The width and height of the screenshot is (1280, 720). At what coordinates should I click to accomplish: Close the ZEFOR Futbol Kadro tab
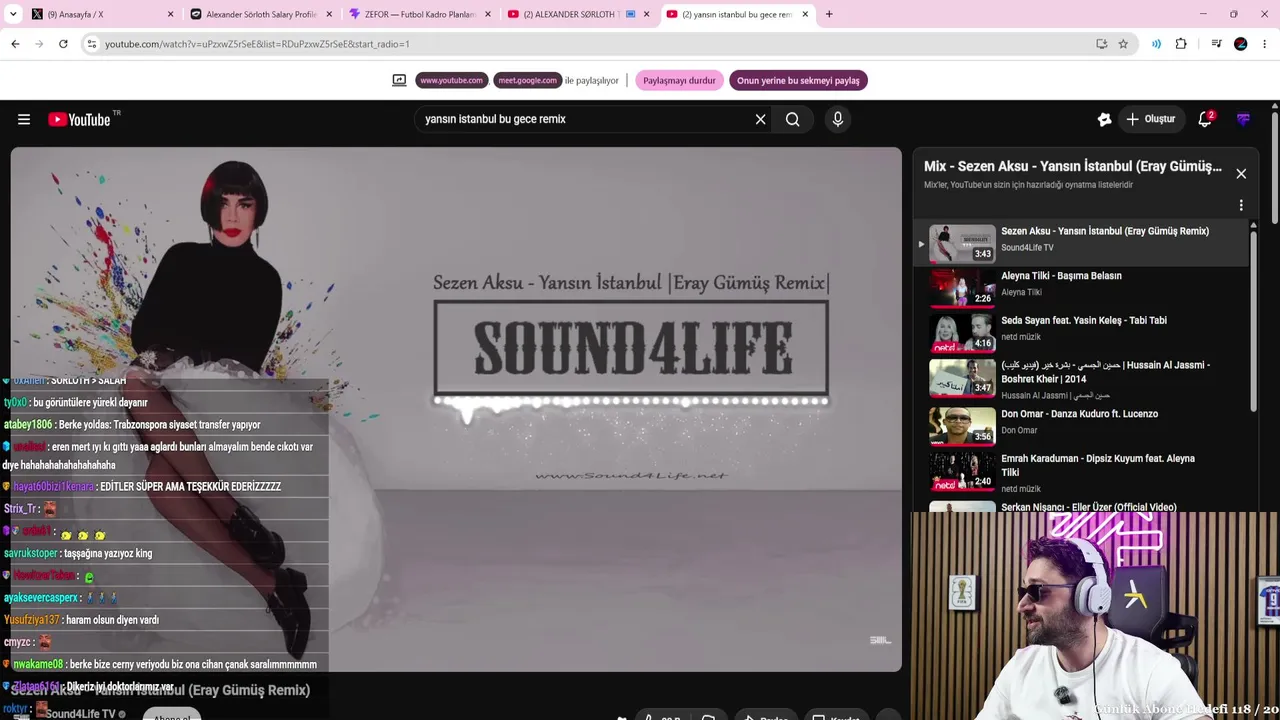point(488,14)
